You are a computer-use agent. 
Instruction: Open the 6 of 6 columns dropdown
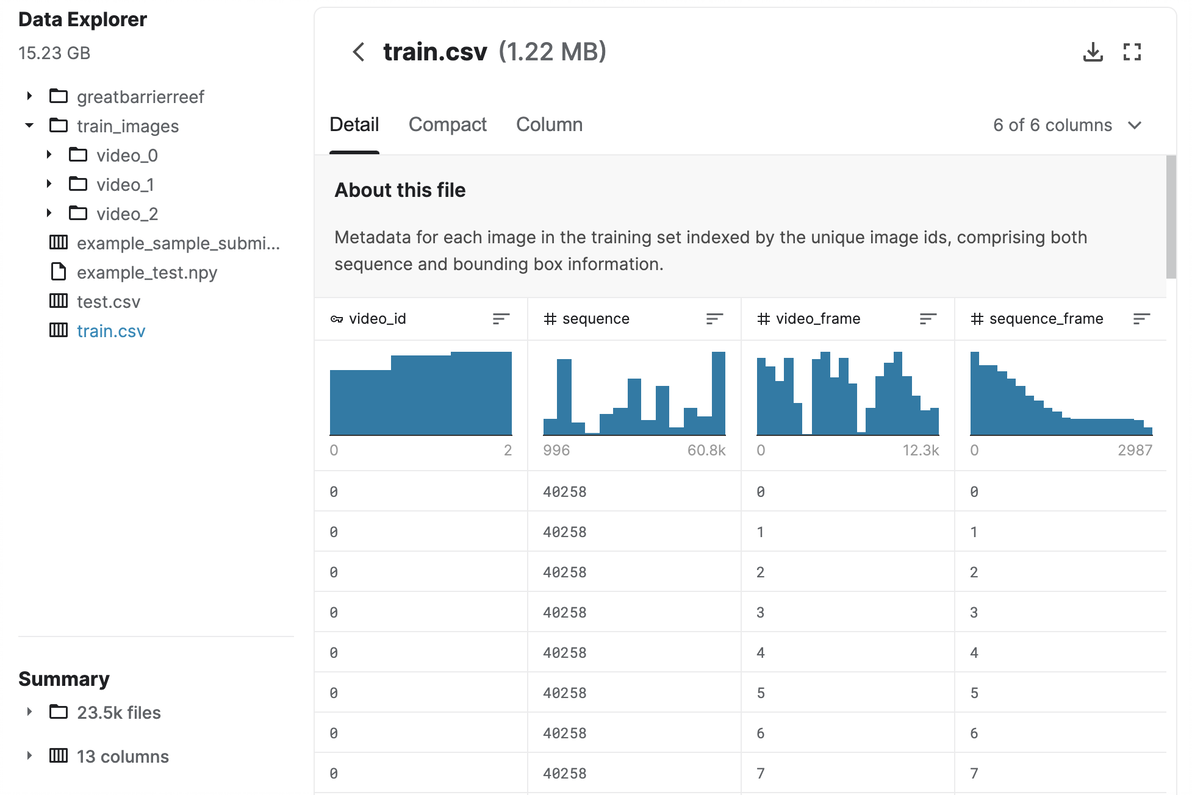coord(1066,125)
